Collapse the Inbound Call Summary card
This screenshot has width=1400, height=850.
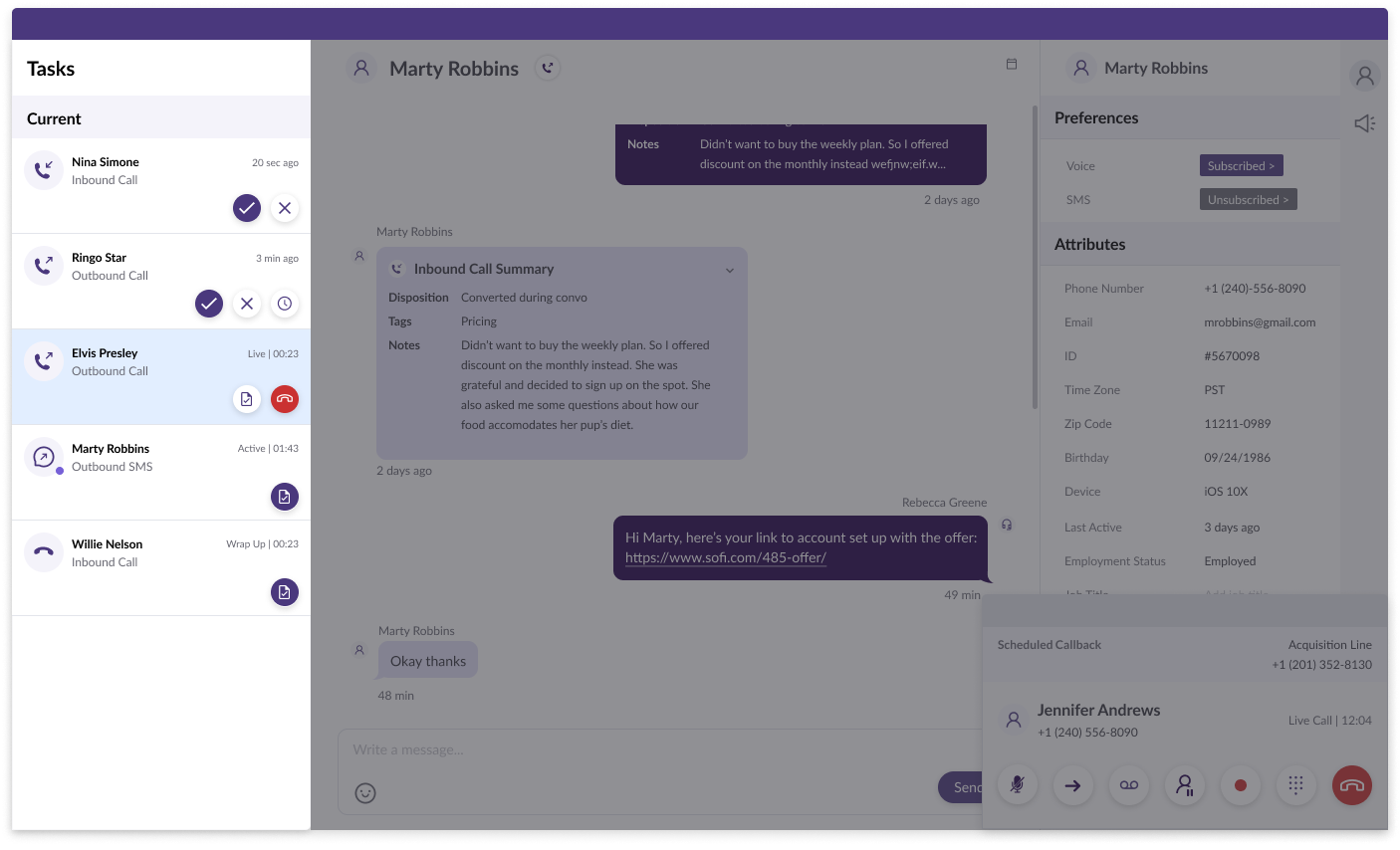730,270
